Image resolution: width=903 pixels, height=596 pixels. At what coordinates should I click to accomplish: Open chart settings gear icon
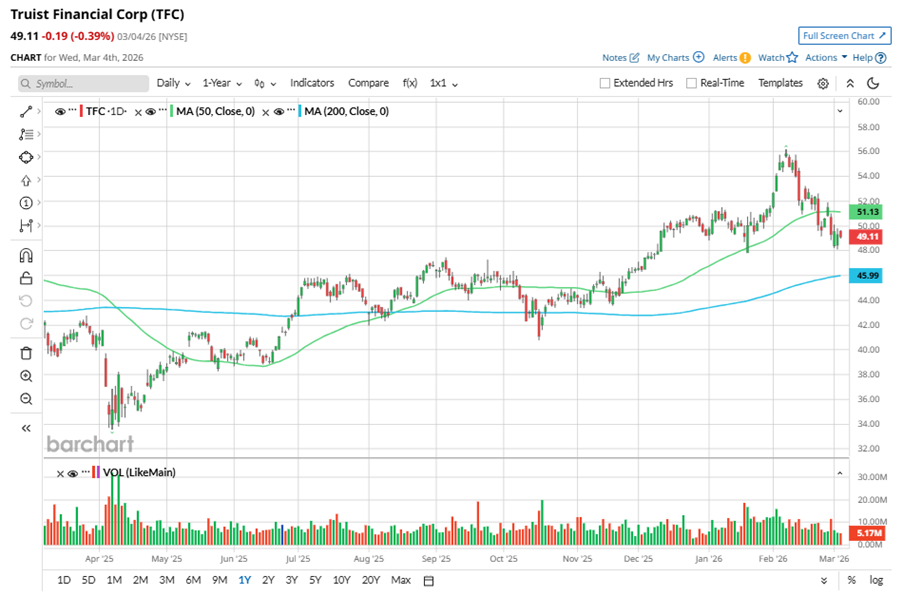(823, 84)
